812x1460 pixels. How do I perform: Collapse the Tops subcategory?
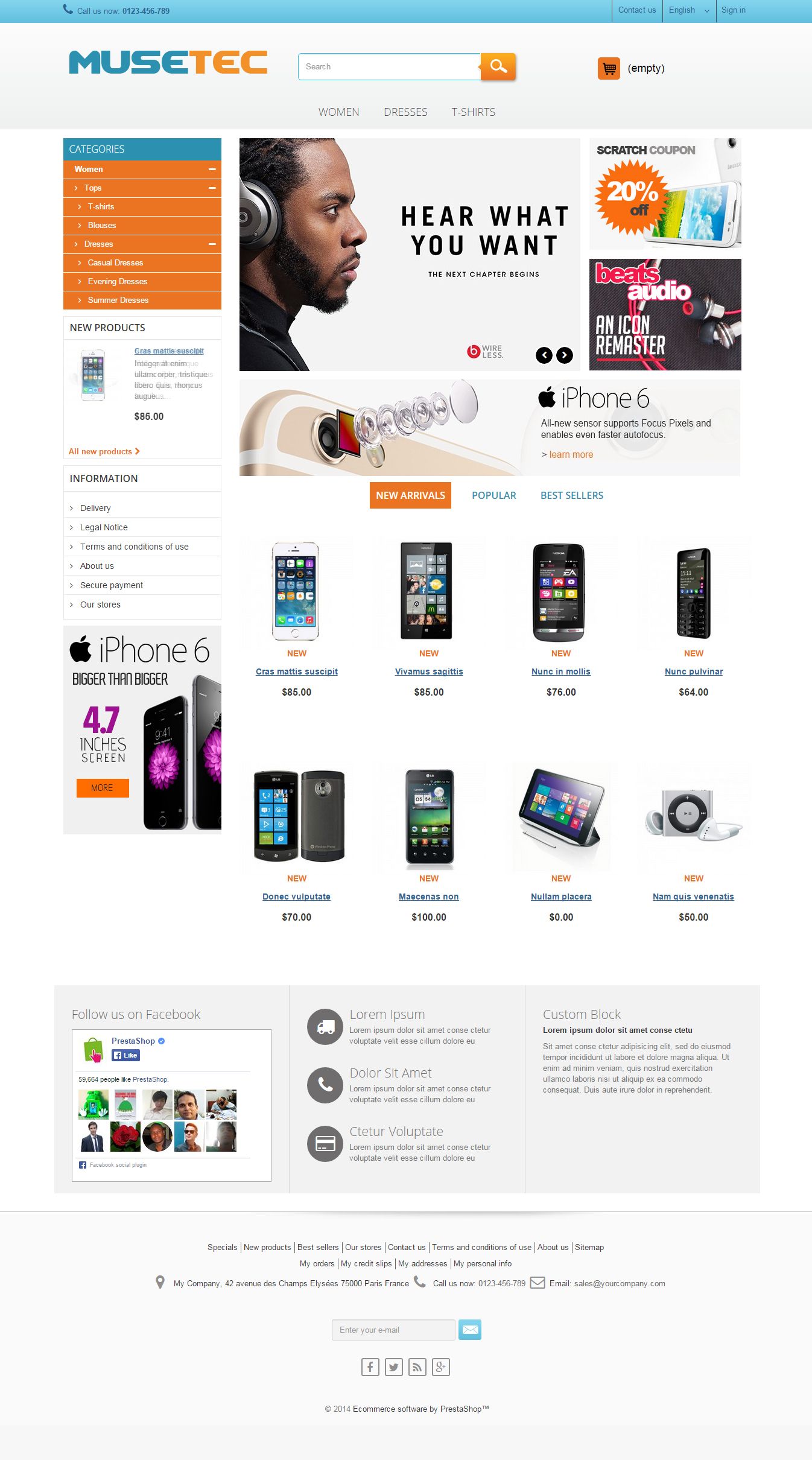212,188
